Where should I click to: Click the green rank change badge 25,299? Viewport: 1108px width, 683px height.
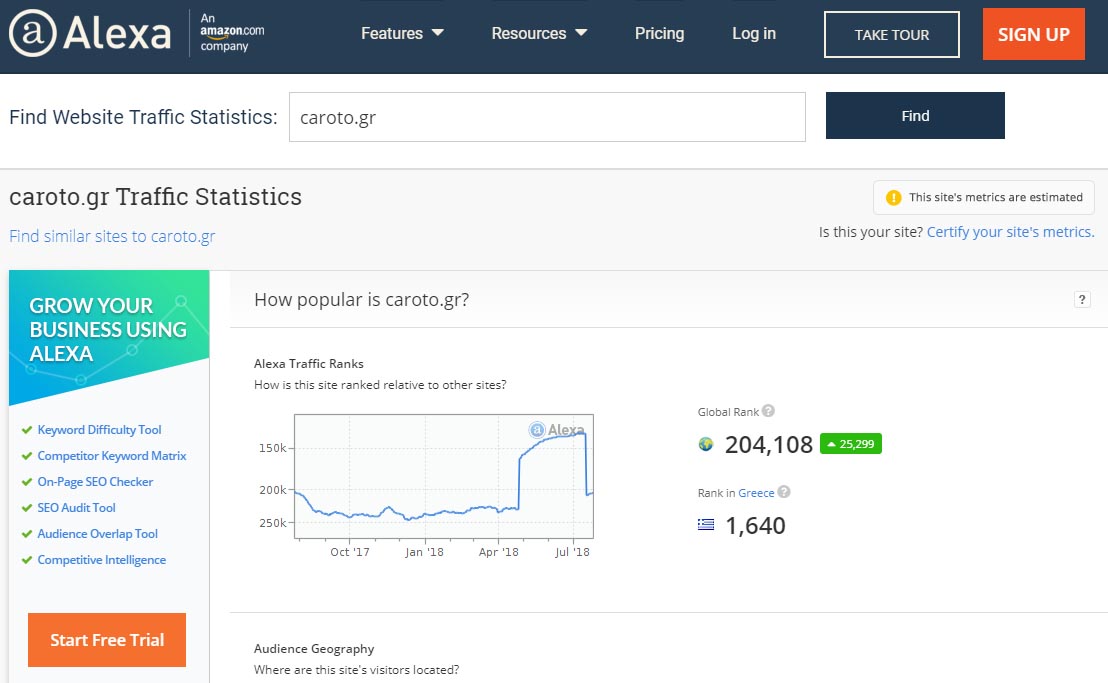tap(850, 444)
